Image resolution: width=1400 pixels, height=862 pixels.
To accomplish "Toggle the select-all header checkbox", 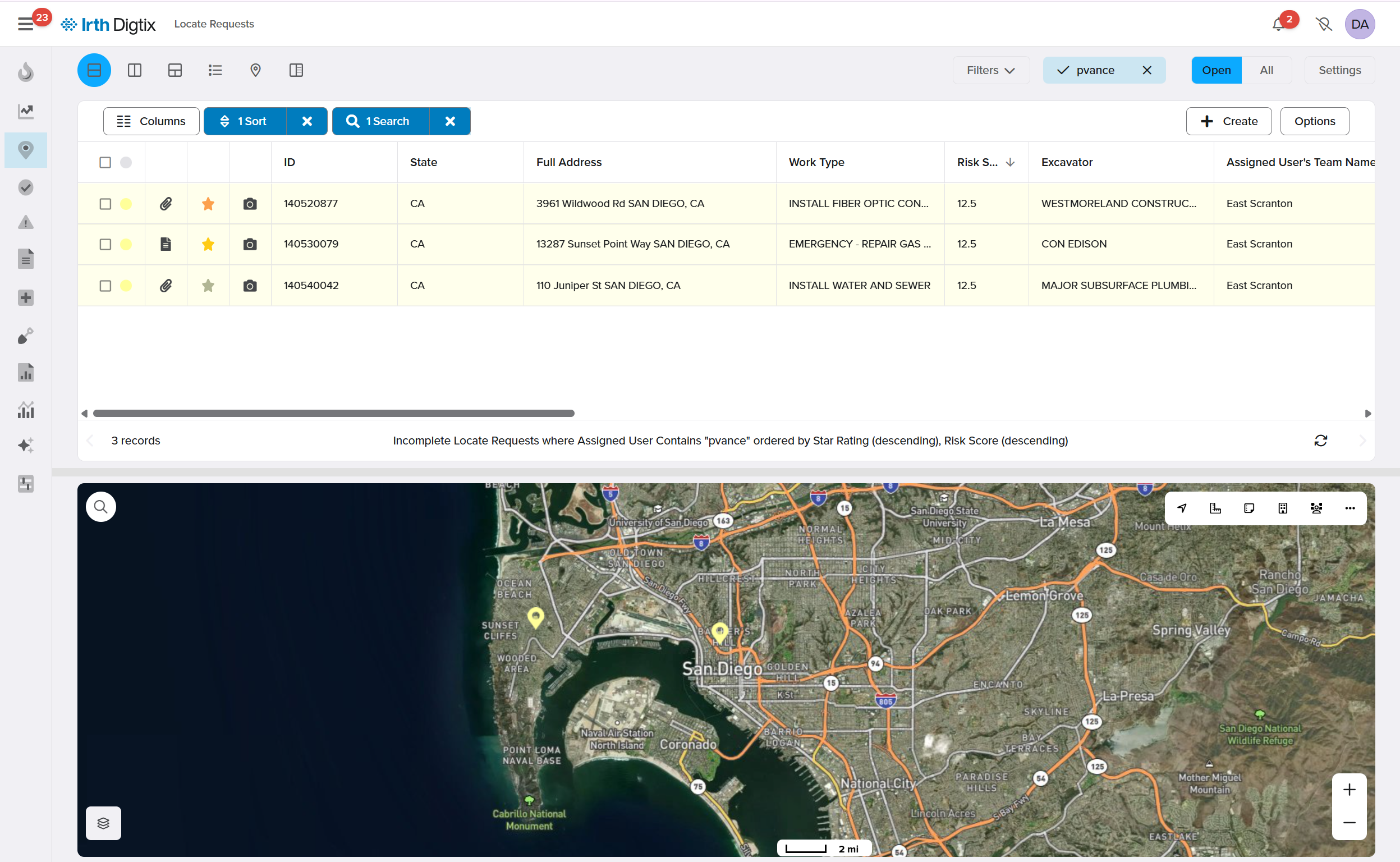I will tap(105, 162).
